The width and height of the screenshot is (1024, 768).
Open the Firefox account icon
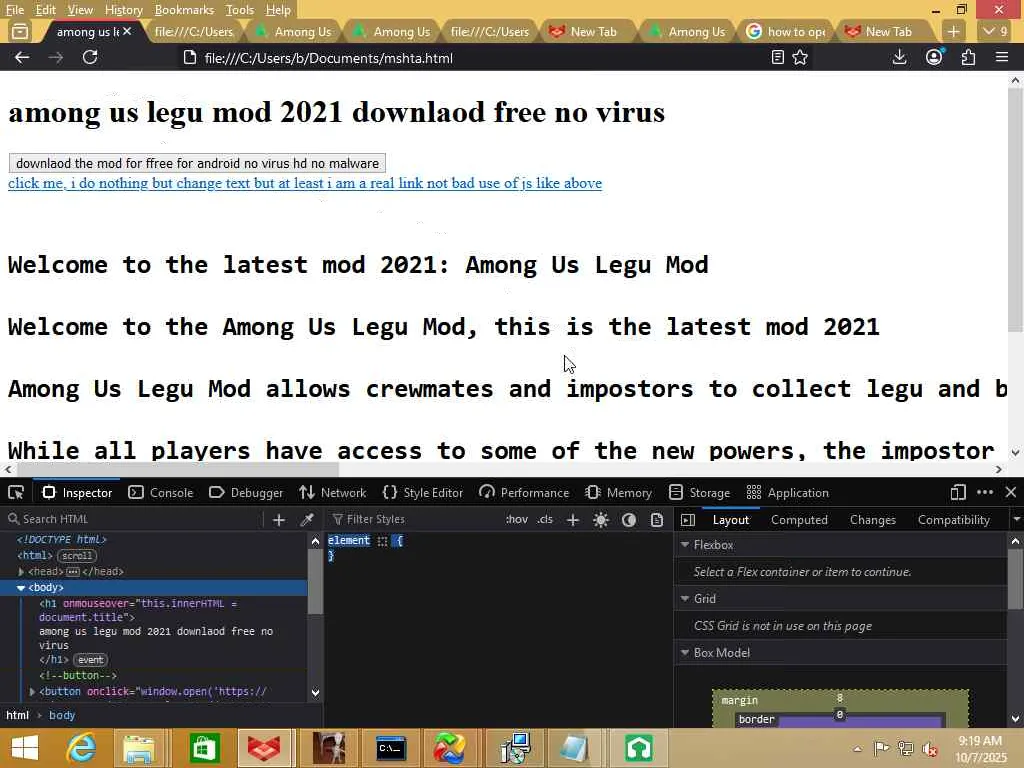(935, 57)
